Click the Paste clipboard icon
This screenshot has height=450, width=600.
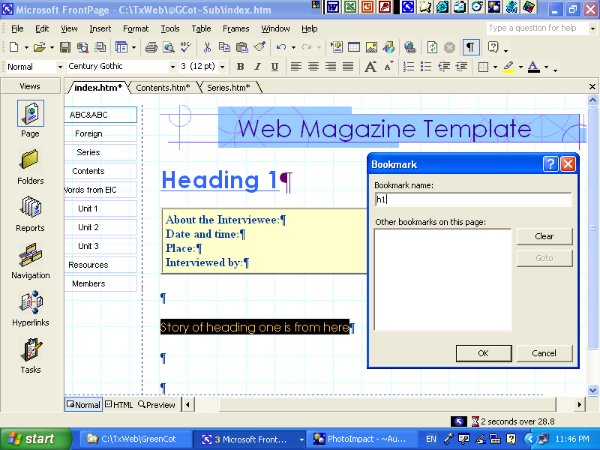pyautogui.click(x=242, y=47)
